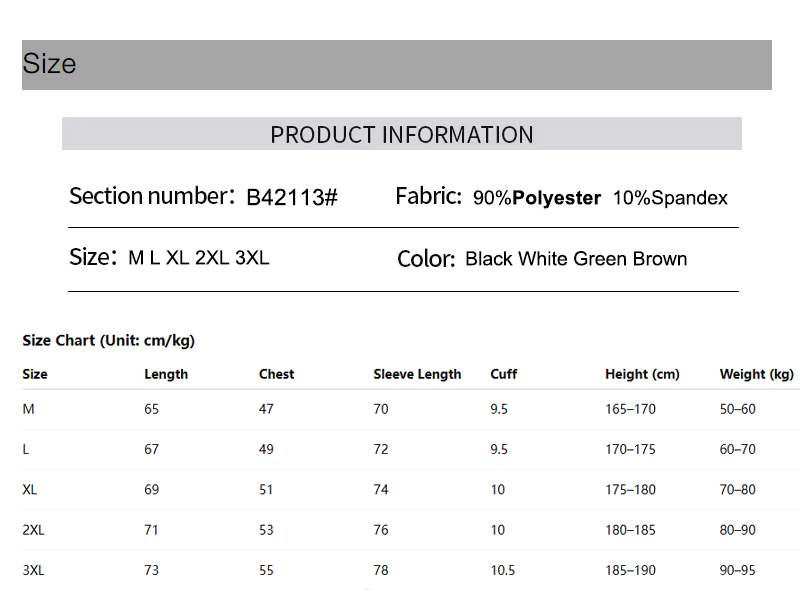This screenshot has width=800, height=605.
Task: Click the Length column header
Action: tap(166, 374)
